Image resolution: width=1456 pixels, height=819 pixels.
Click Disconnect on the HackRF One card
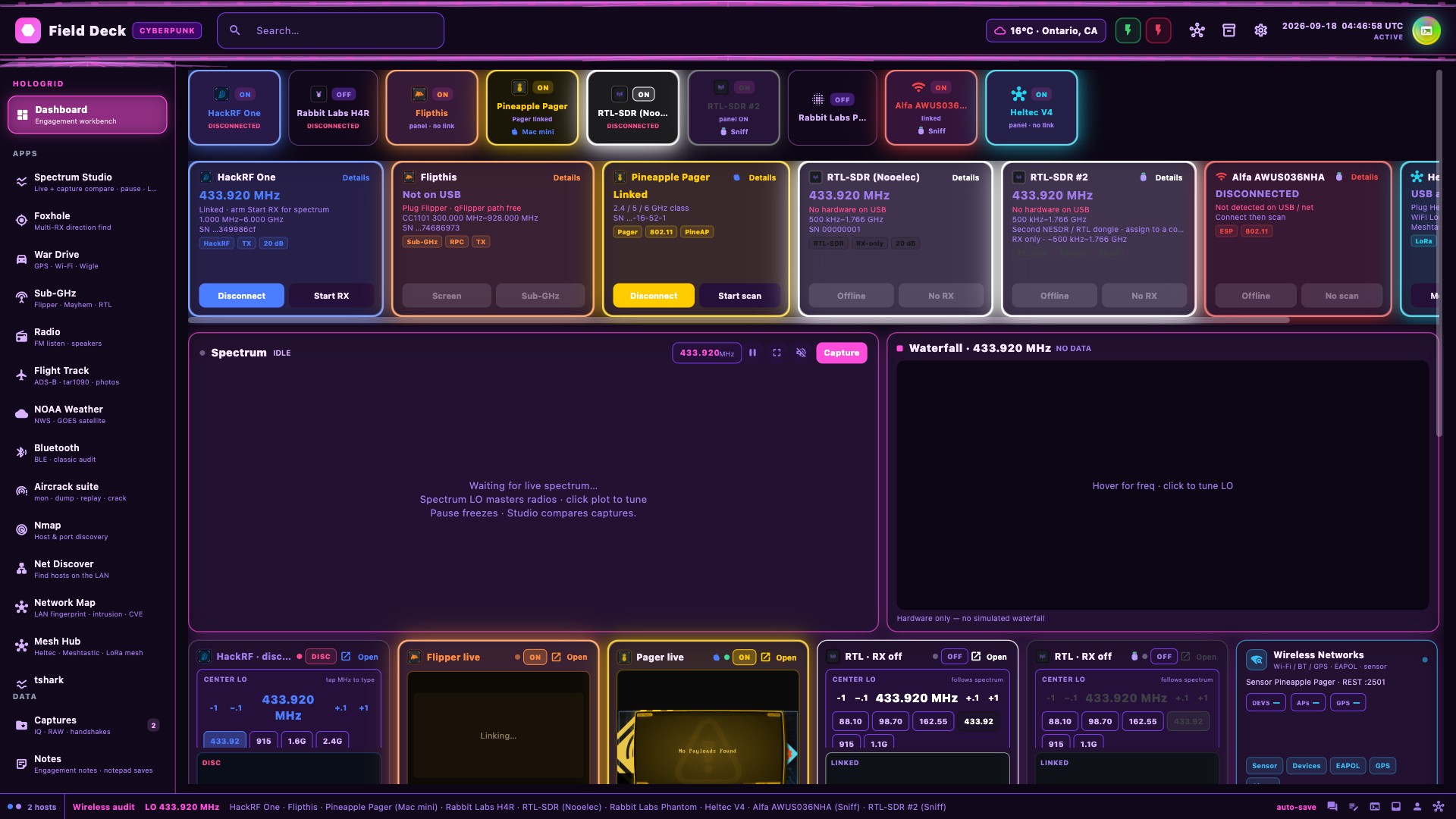tap(241, 296)
